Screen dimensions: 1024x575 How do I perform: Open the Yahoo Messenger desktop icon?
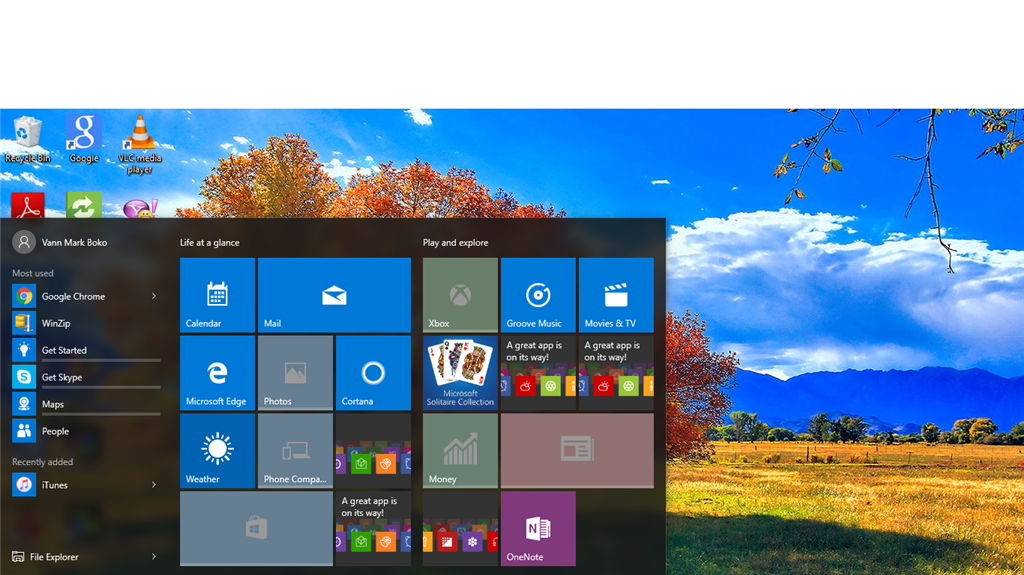140,208
